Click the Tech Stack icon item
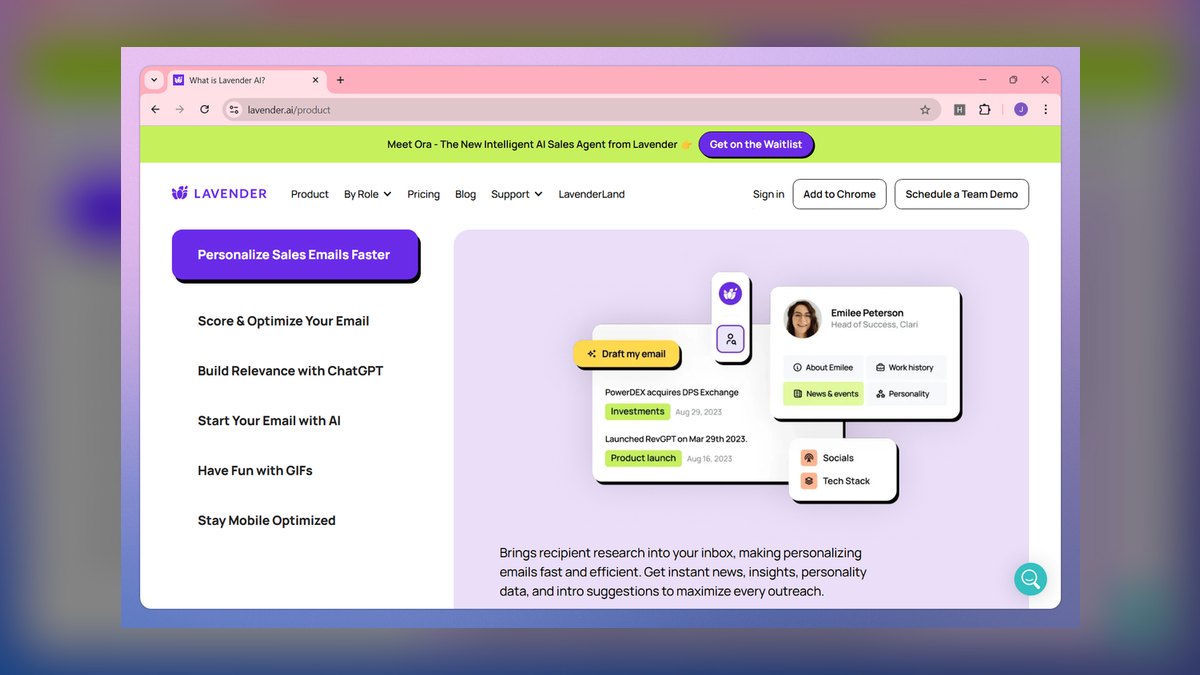Image resolution: width=1200 pixels, height=675 pixels. click(x=809, y=481)
